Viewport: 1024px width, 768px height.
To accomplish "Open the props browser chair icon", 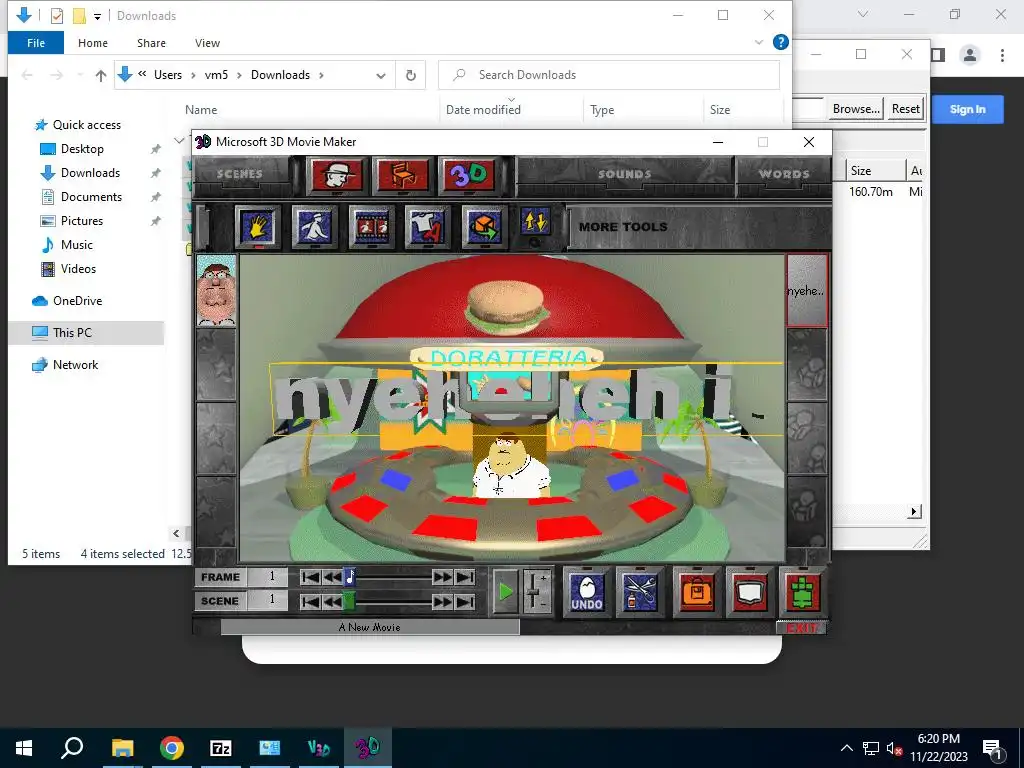I will coord(403,175).
